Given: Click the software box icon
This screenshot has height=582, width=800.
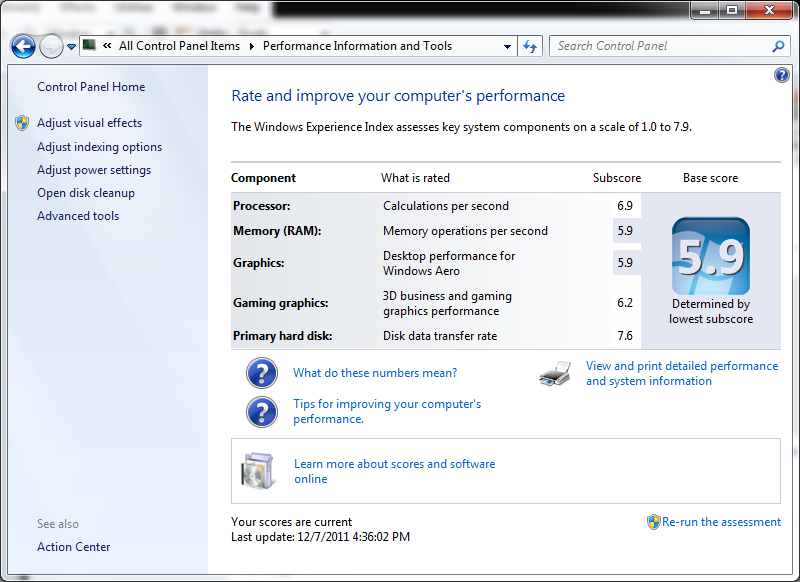Looking at the screenshot, I should (257, 471).
